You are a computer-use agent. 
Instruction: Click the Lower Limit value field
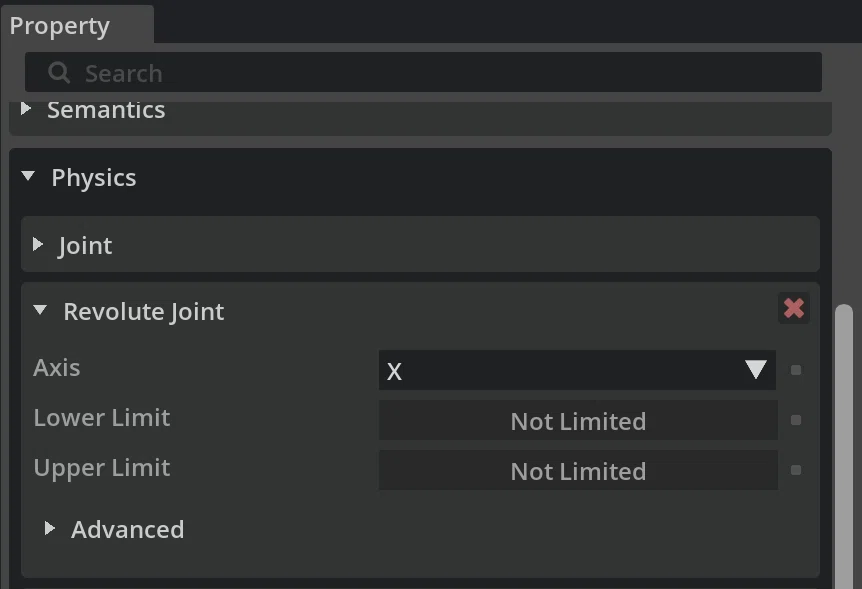coord(578,420)
